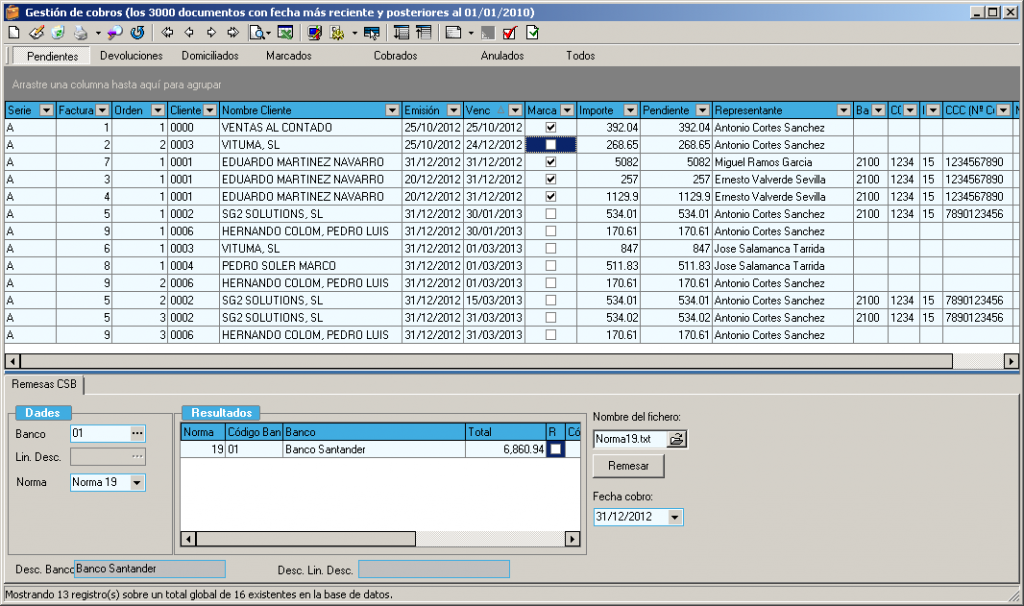
Task: Click the new document toolbar icon
Action: coord(13,33)
